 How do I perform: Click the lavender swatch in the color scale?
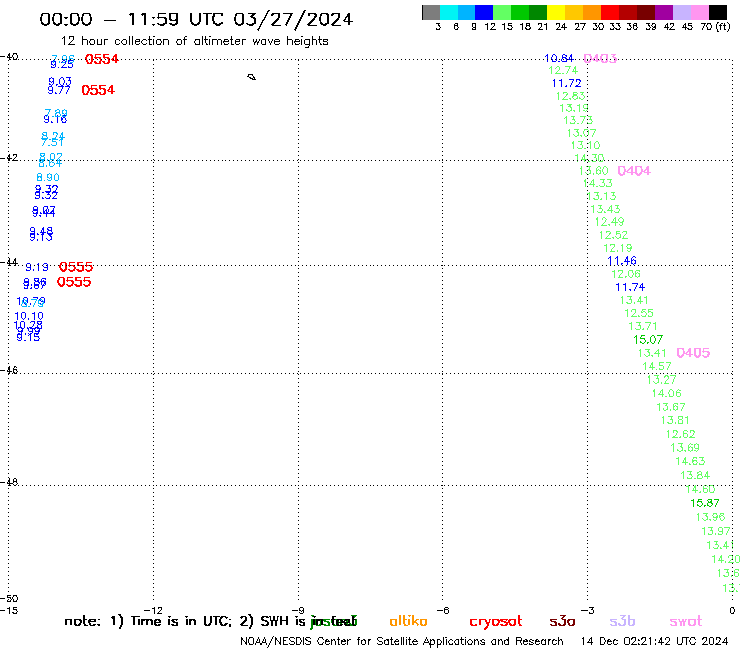click(681, 12)
